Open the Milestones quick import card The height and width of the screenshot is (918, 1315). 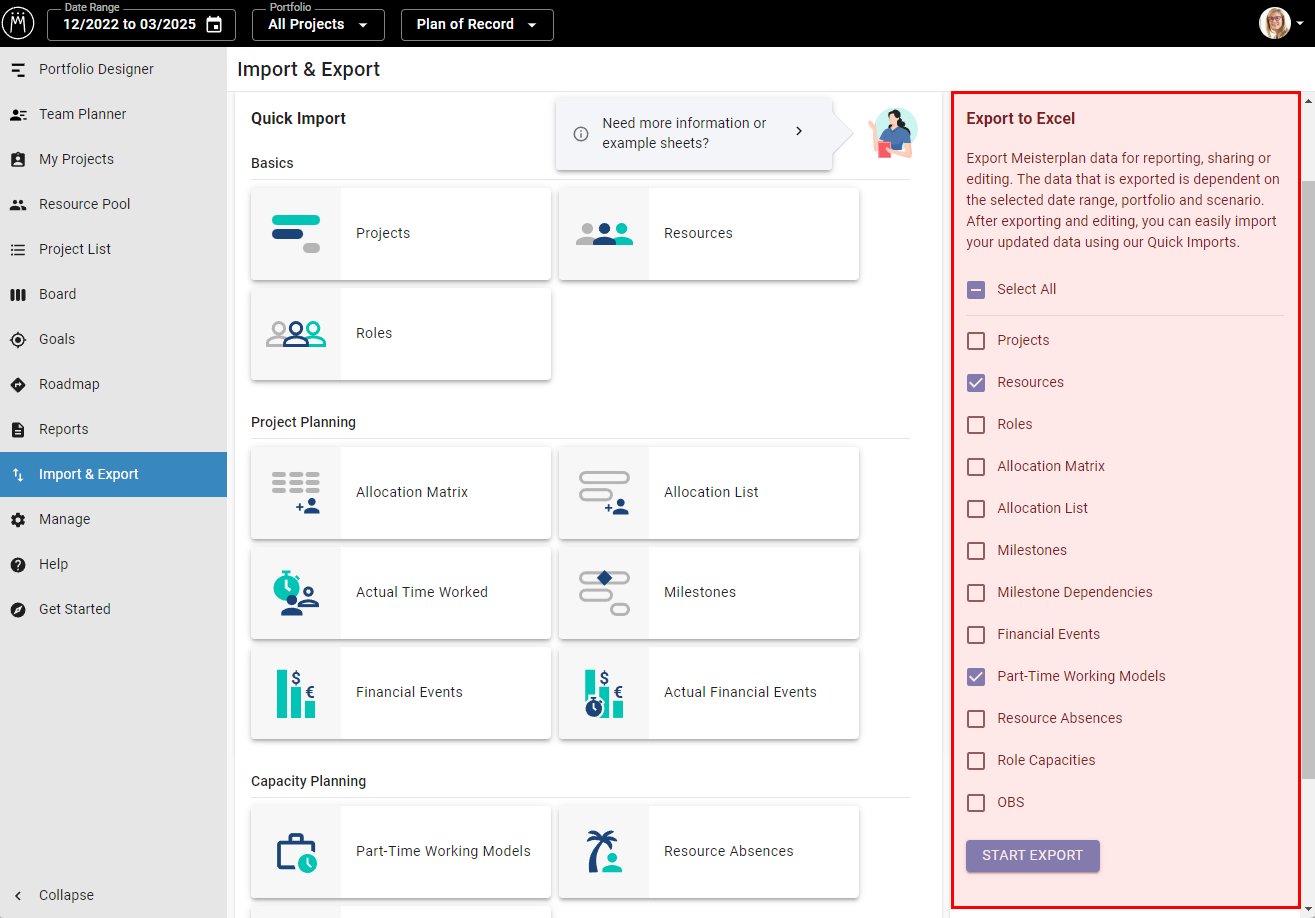(708, 593)
